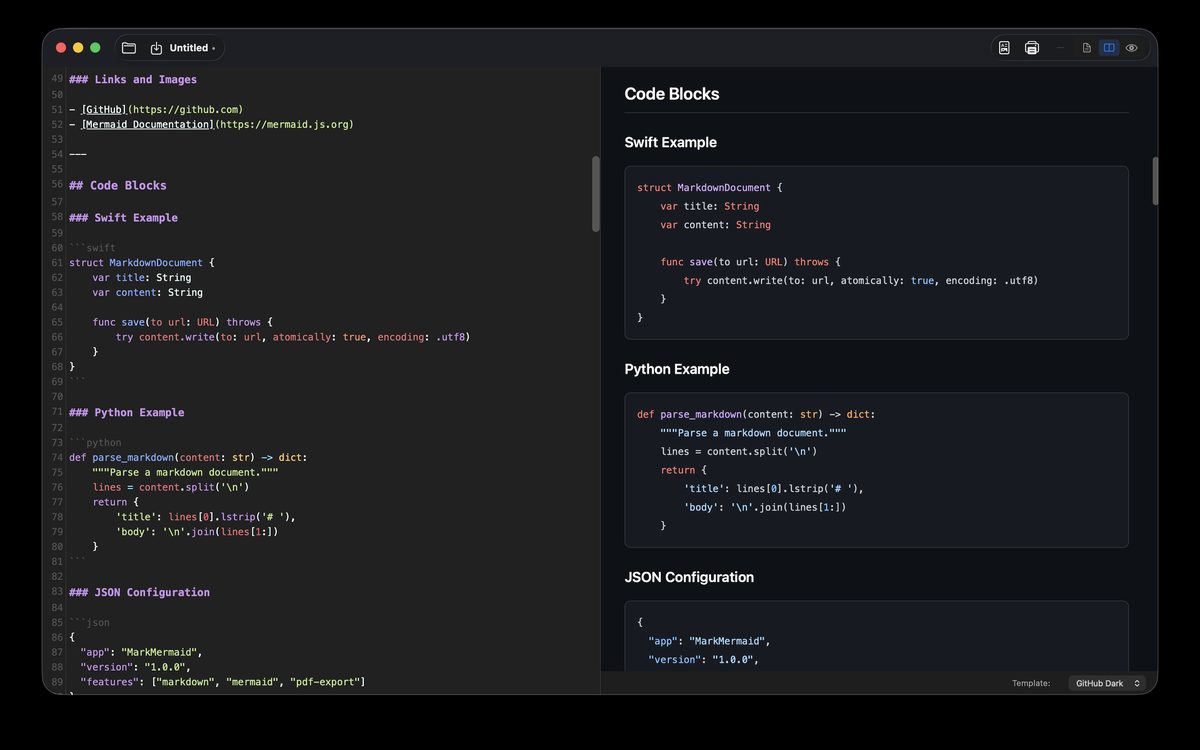This screenshot has height=750, width=1200.
Task: Click the ```json fence line in editor
Action: (89, 622)
